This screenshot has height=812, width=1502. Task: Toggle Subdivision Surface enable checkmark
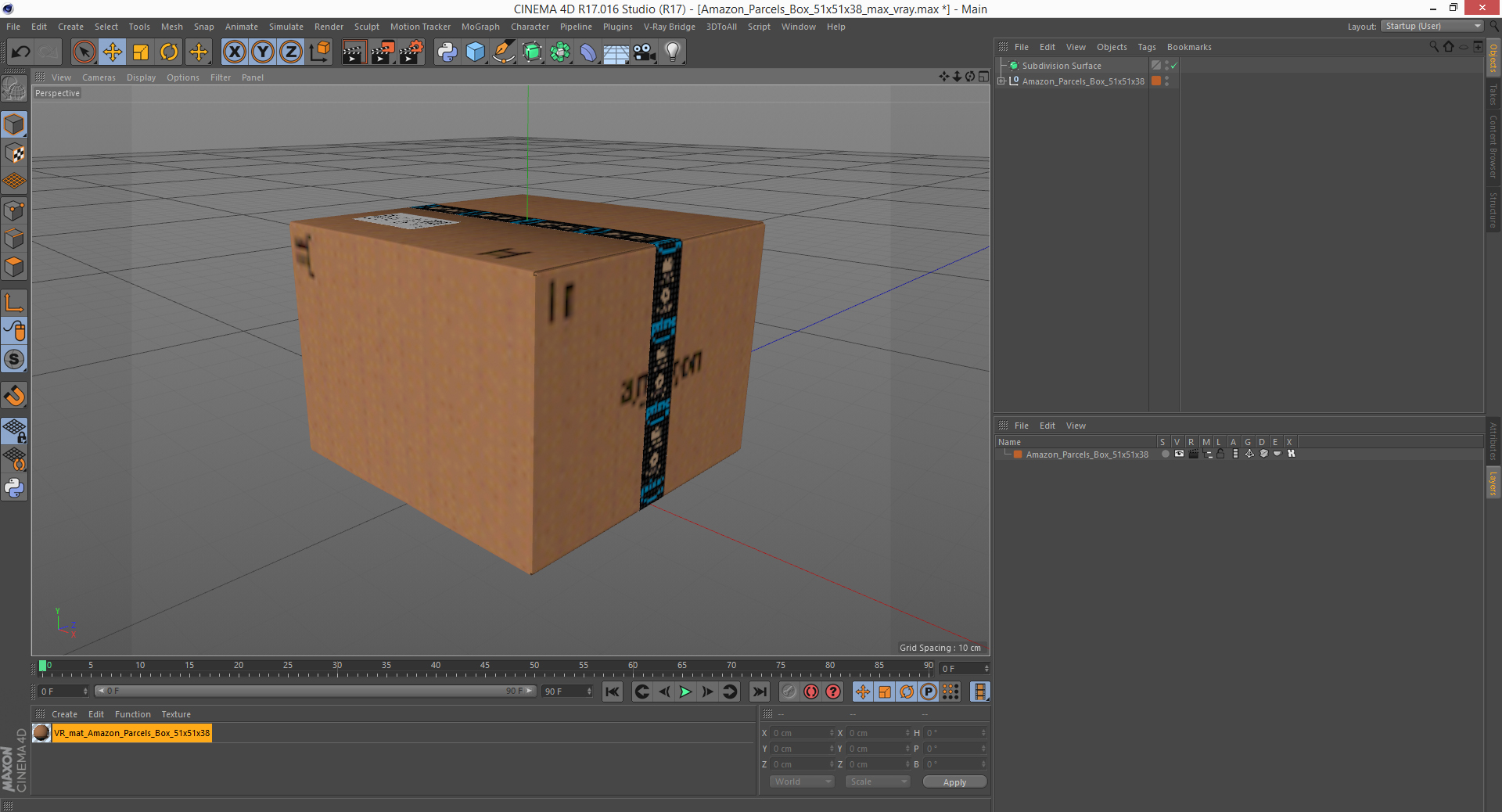point(1174,66)
